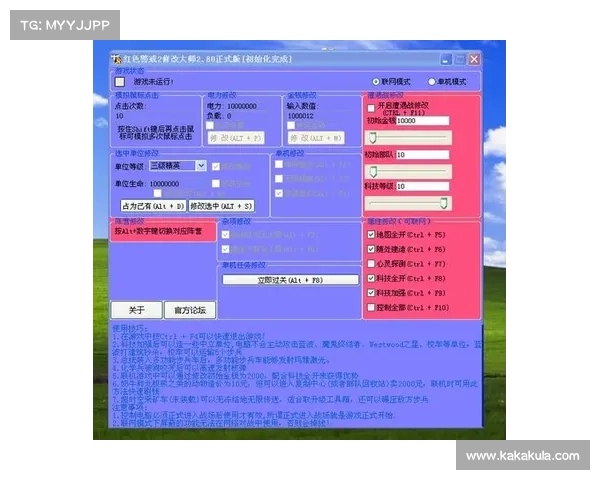Screen dimensions: 600x480
Task: Click the 电力: 10000000 value
Action: coord(232,106)
